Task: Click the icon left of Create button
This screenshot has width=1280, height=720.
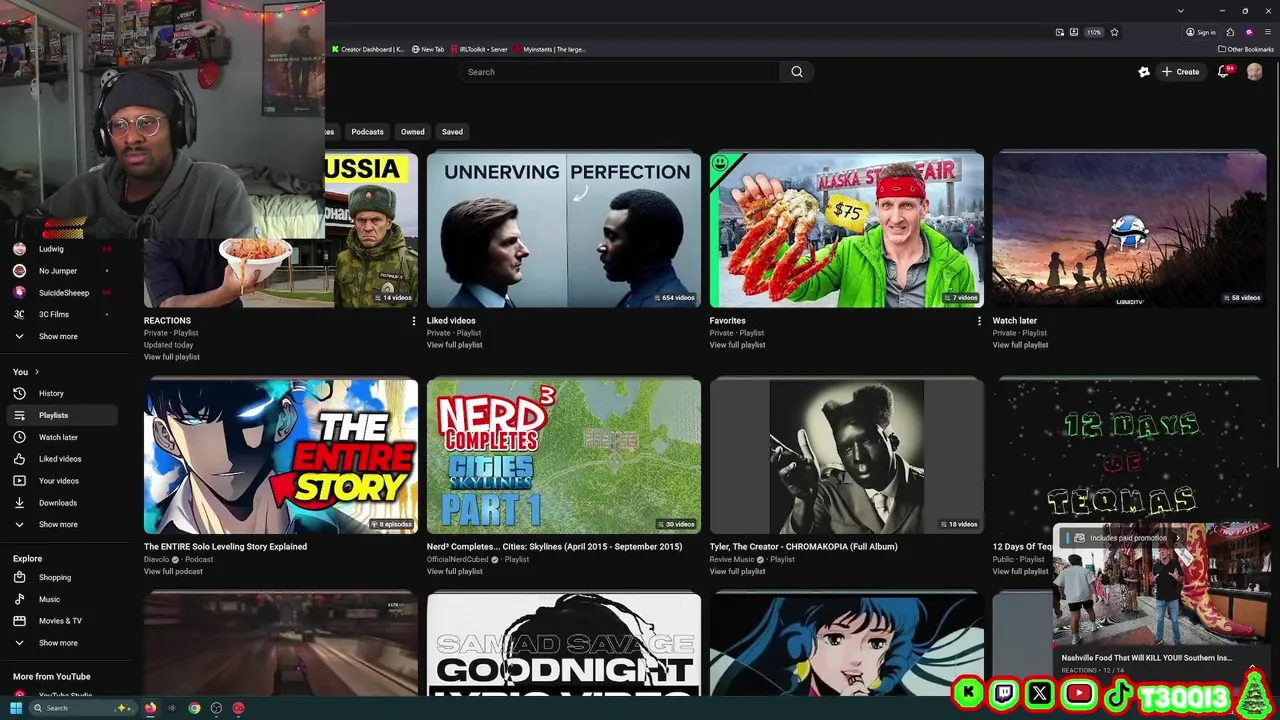Action: 1144,72
